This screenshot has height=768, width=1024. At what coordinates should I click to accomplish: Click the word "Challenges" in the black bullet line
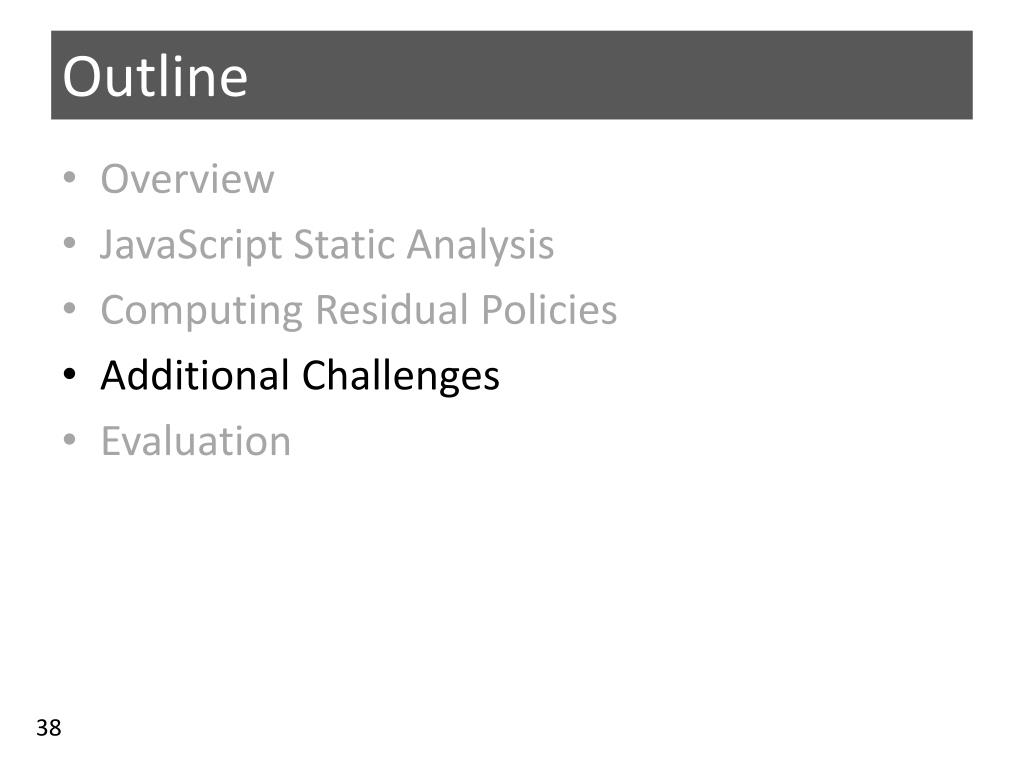(400, 377)
